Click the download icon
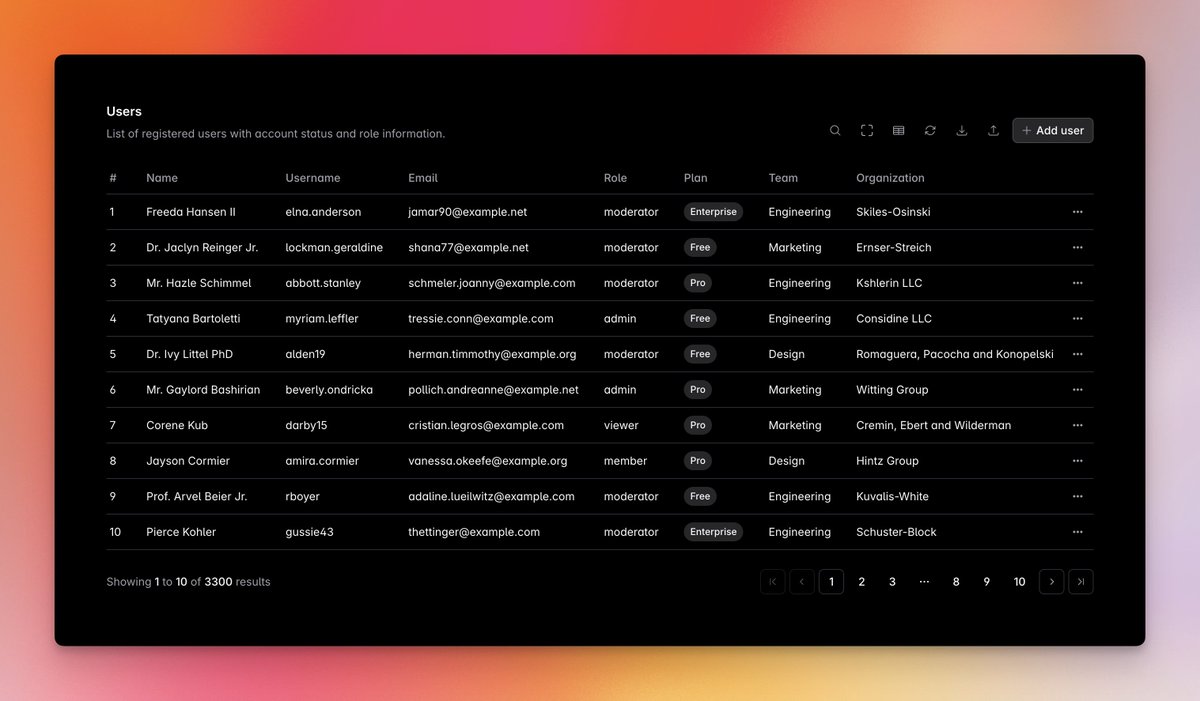The width and height of the screenshot is (1200, 701). (962, 131)
